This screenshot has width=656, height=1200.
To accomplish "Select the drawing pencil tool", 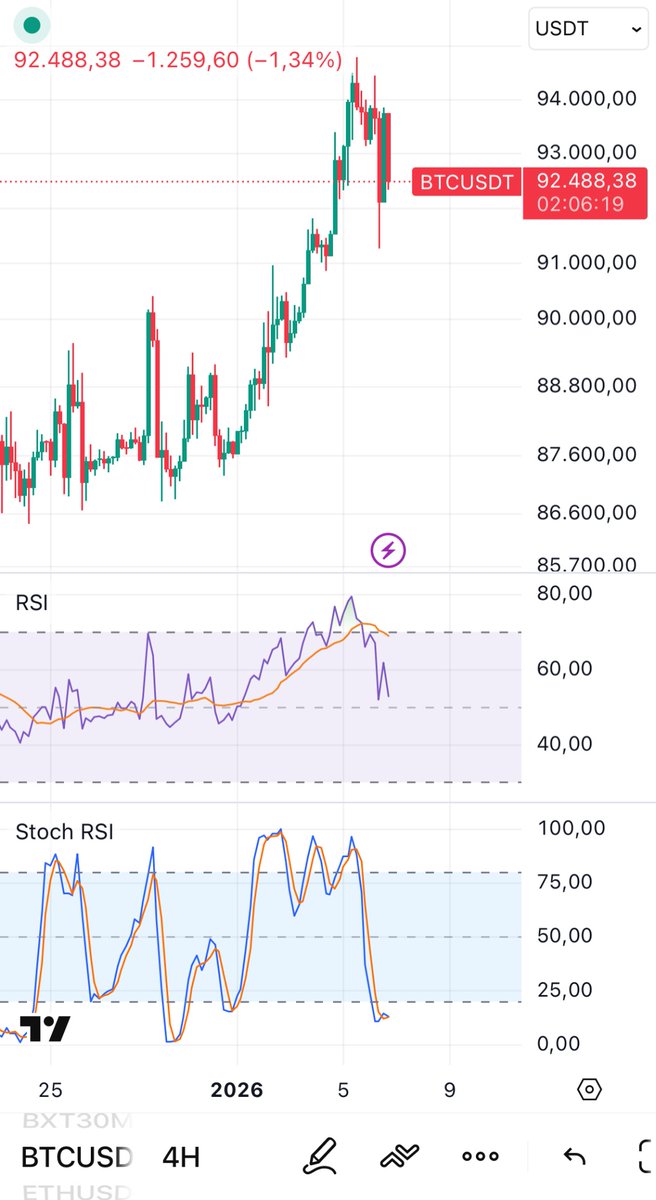I will point(320,1157).
